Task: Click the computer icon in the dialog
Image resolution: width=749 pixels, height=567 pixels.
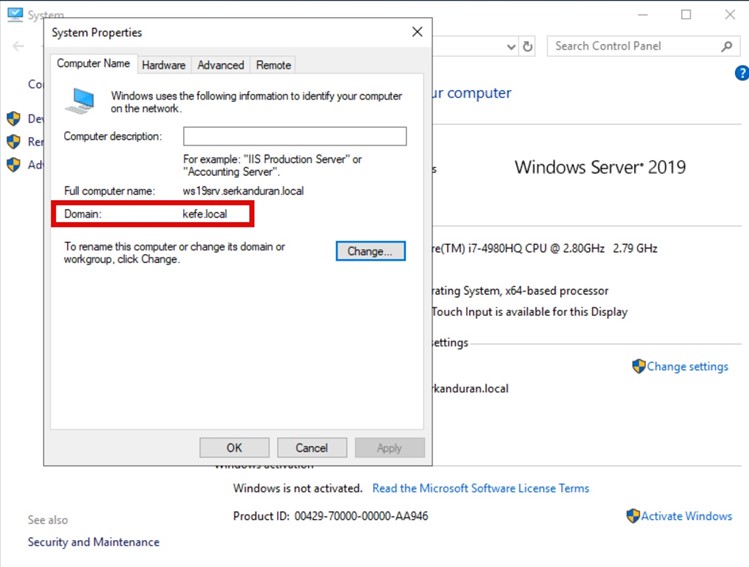Action: point(80,101)
